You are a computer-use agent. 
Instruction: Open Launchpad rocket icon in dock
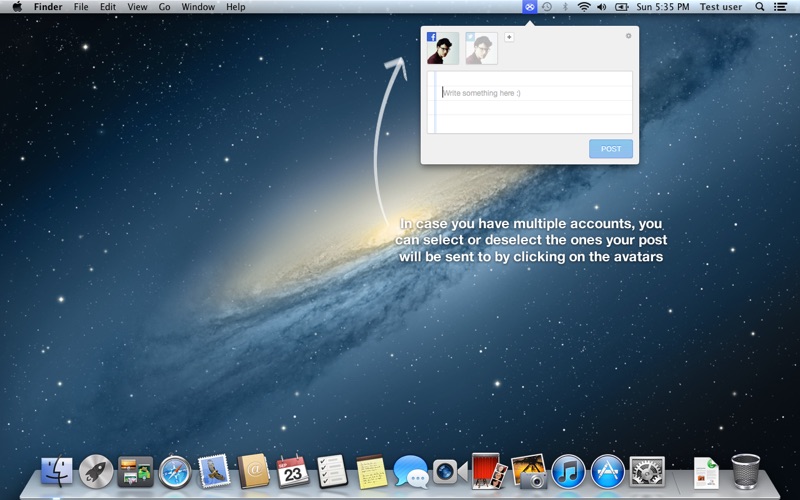[96, 471]
